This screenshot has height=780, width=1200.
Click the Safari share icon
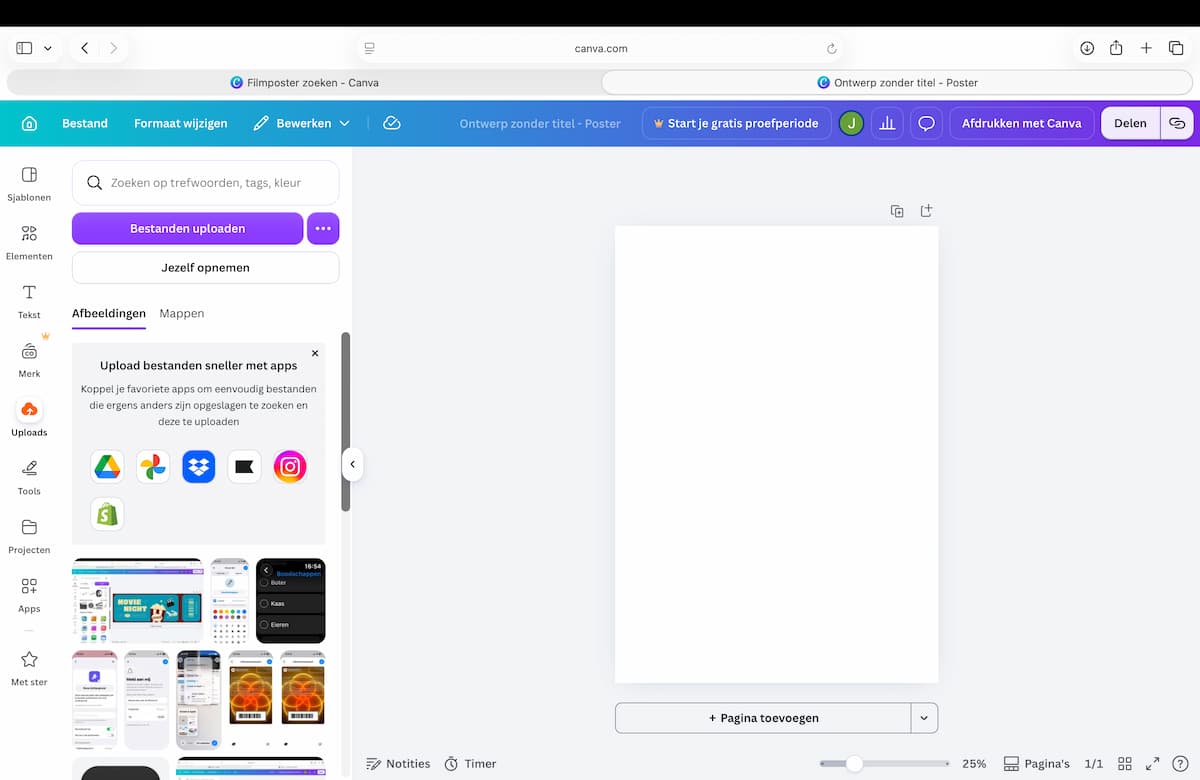(x=1116, y=48)
